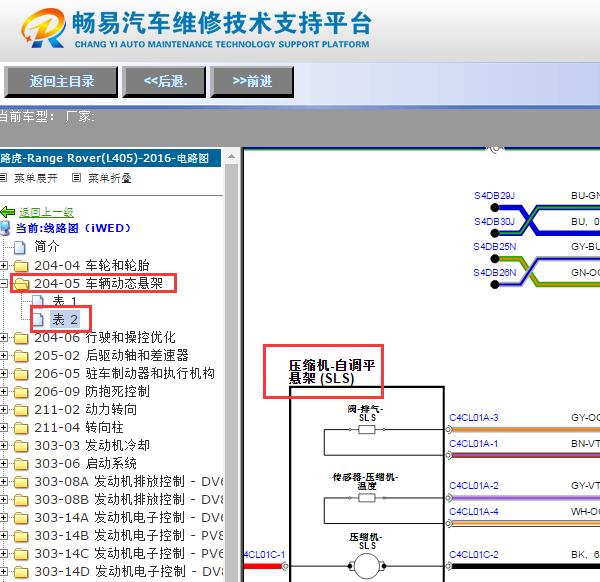This screenshot has width=600, height=582.
Task: Click connector label S4DB30J in diagram
Action: 494,222
